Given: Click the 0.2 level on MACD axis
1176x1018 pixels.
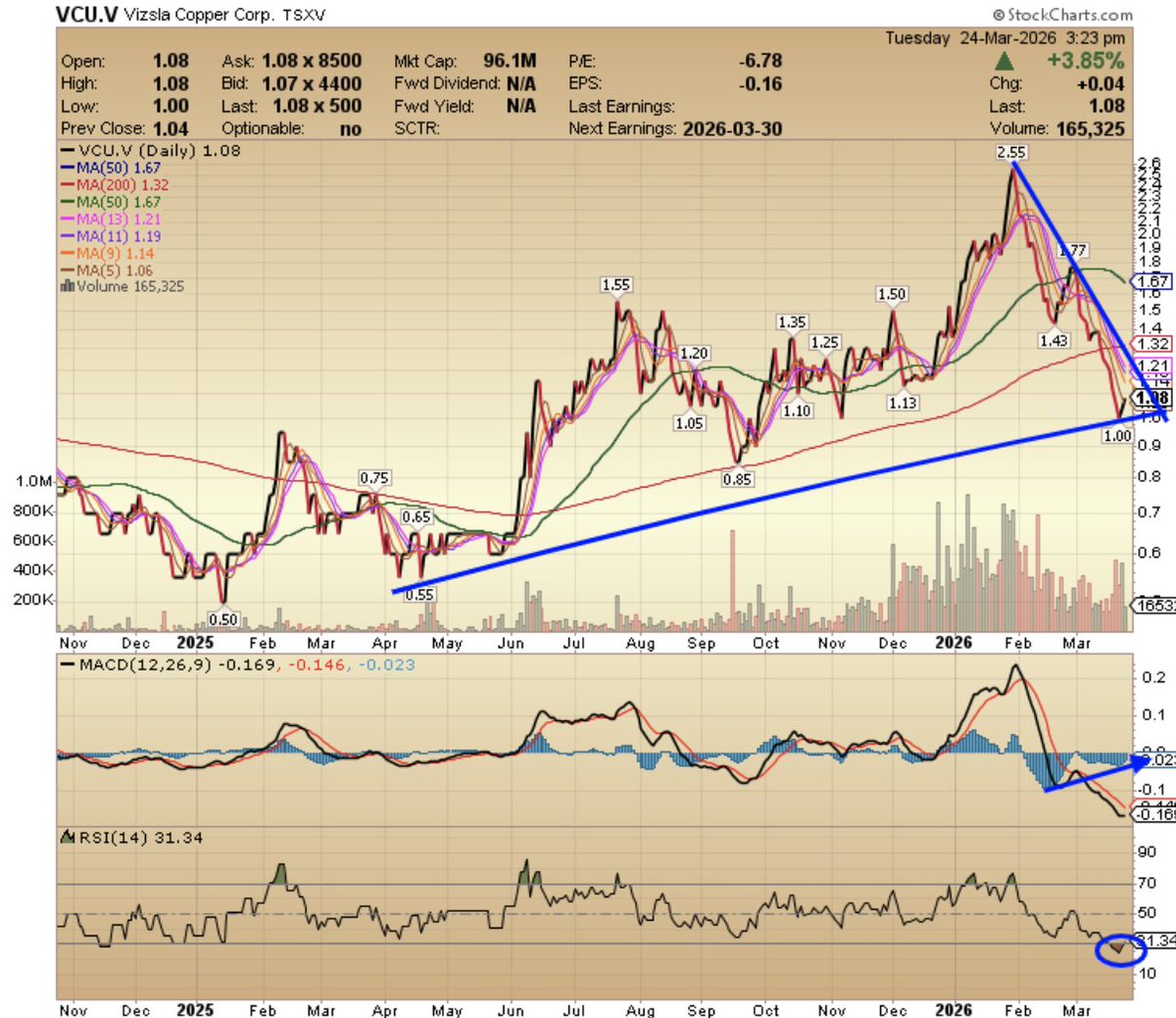Looking at the screenshot, I should [1153, 678].
